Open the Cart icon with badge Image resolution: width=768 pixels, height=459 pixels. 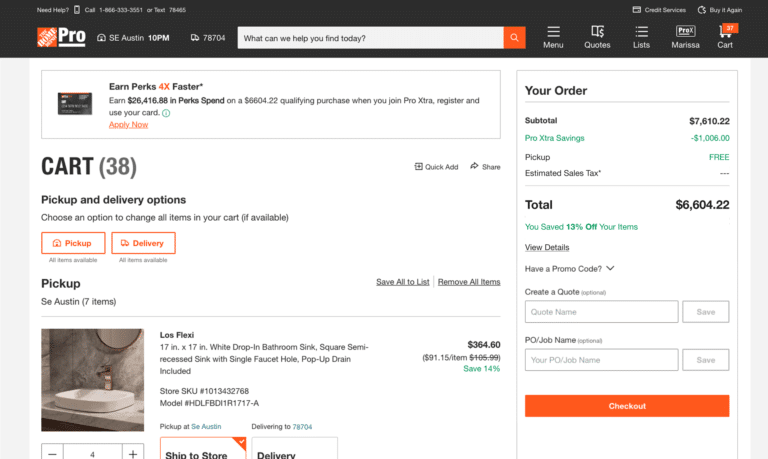click(x=725, y=37)
